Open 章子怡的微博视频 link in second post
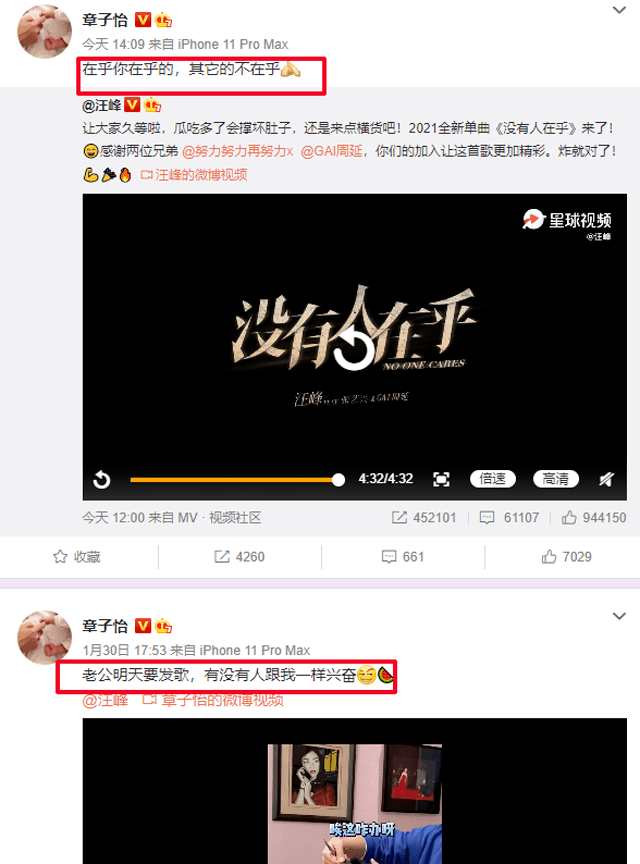Viewport: 640px width, 864px height. (213, 700)
